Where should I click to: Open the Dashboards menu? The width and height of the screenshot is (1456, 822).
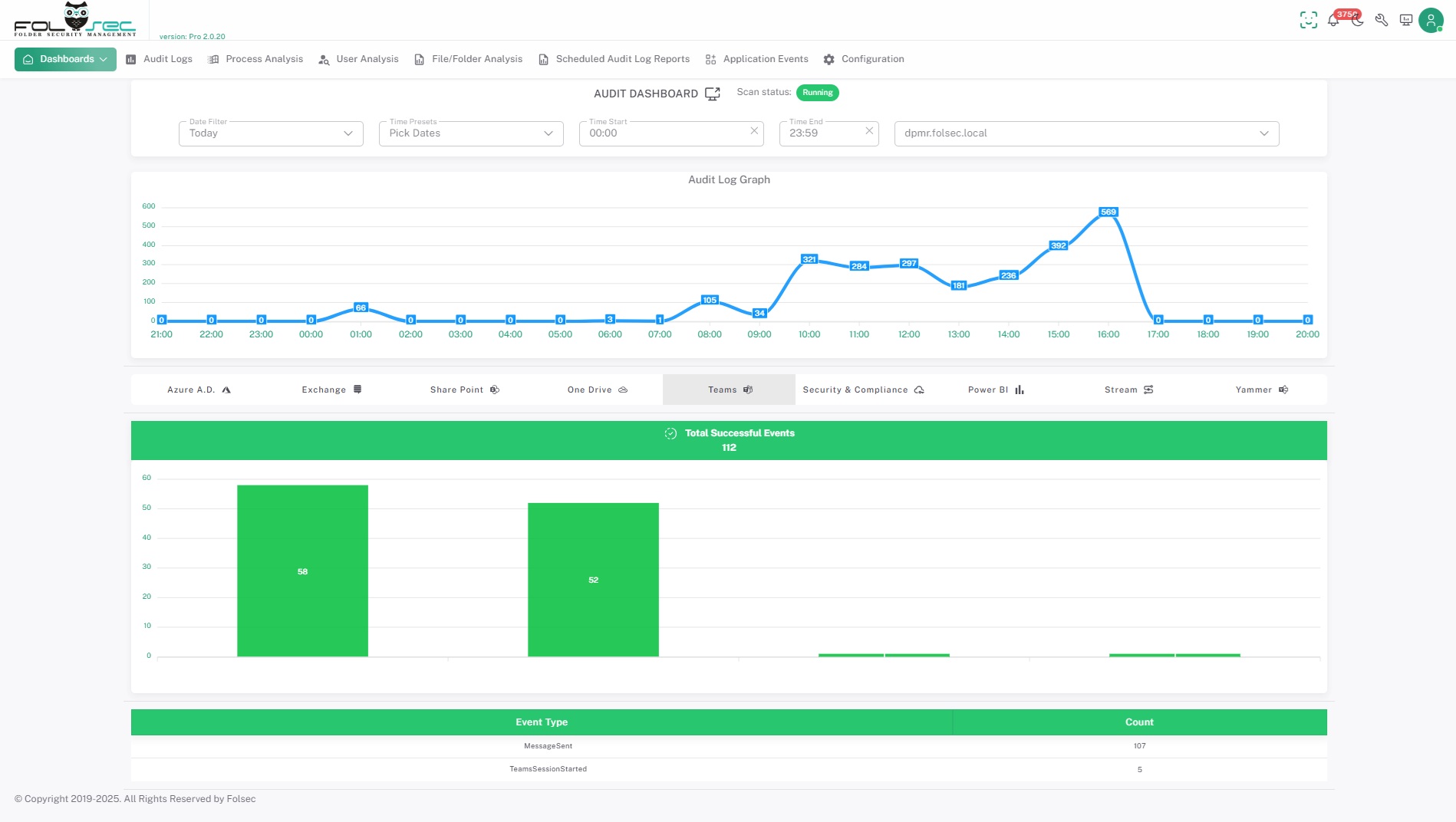pyautogui.click(x=65, y=59)
